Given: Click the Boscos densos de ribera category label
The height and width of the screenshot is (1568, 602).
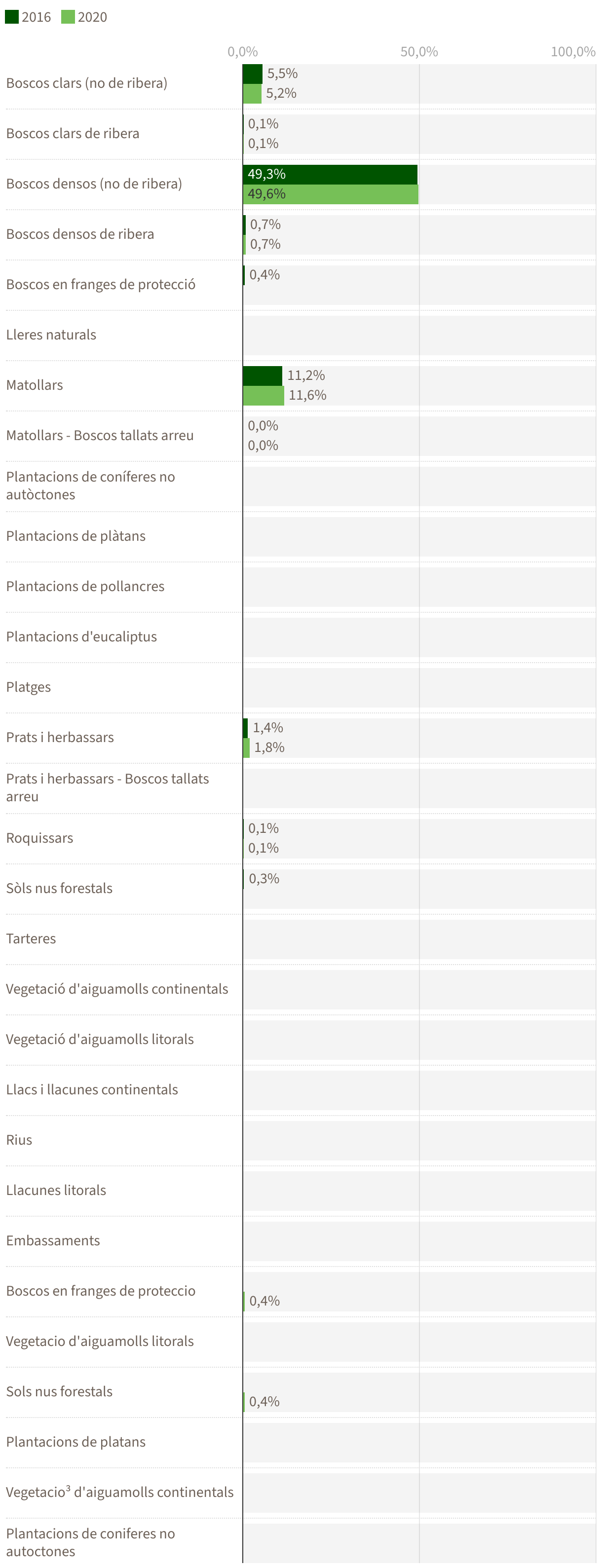Looking at the screenshot, I should [x=80, y=234].
